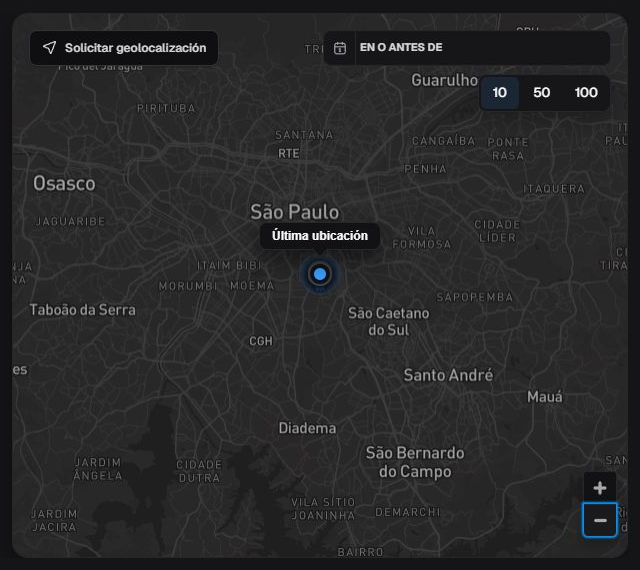The image size is (640, 570).
Task: Click the ITAQUERA district label
Action: [554, 189]
